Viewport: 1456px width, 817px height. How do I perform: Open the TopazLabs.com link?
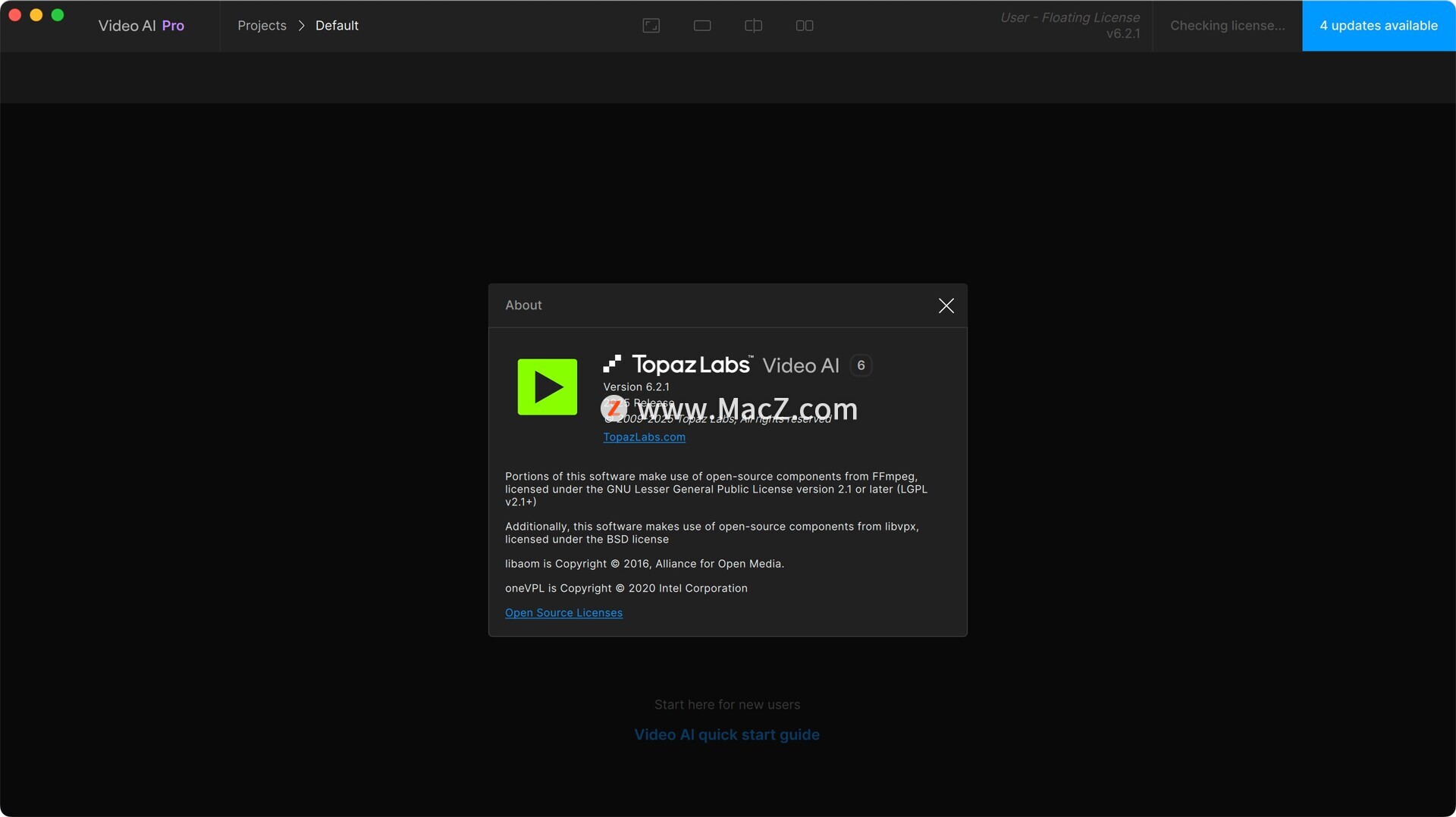coord(644,437)
